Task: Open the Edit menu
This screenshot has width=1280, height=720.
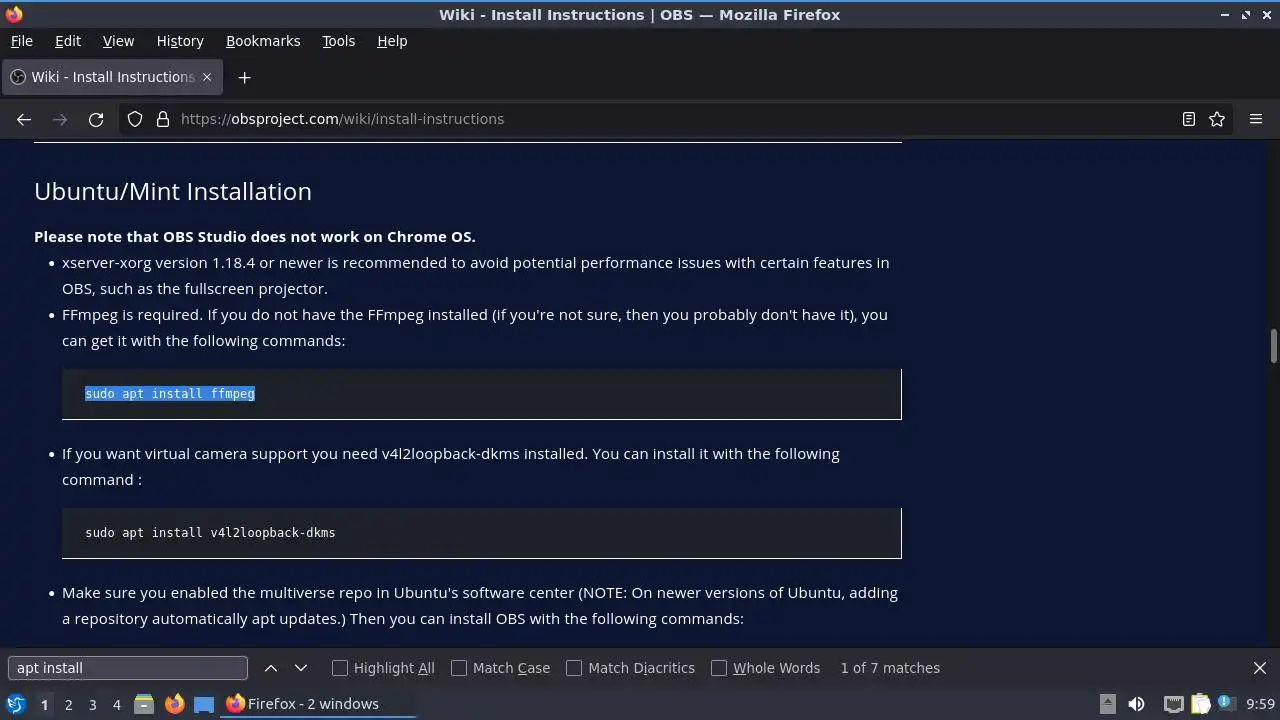Action: (x=67, y=41)
